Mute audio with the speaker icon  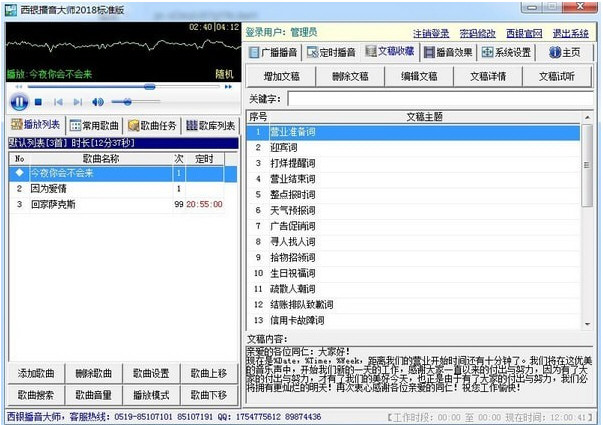[x=98, y=102]
